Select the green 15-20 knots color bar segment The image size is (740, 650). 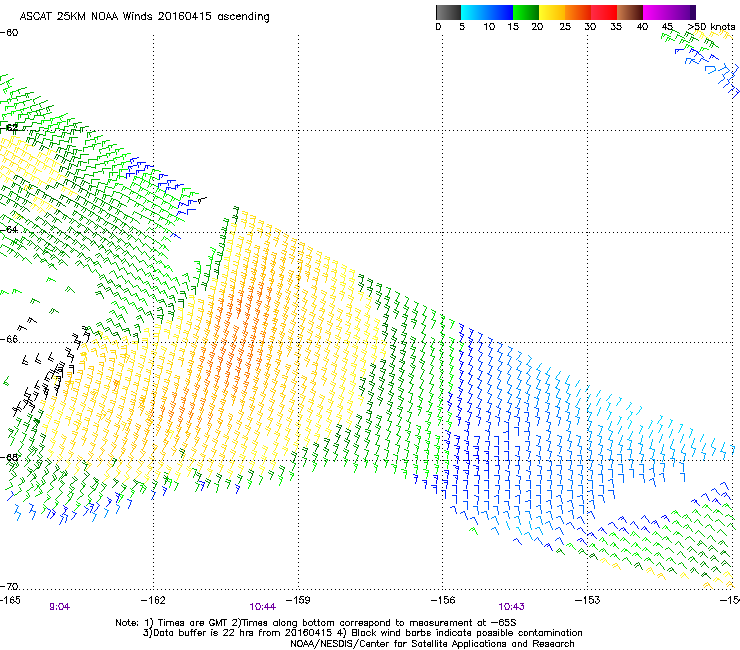click(x=526, y=12)
